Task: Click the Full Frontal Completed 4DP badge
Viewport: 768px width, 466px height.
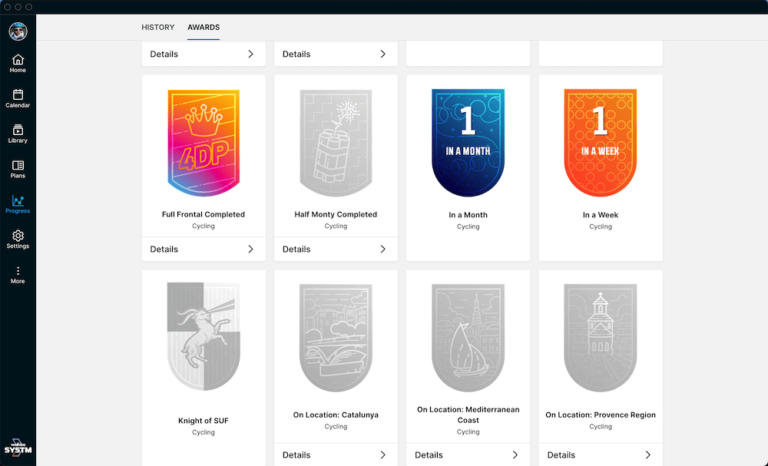Action: pyautogui.click(x=203, y=143)
